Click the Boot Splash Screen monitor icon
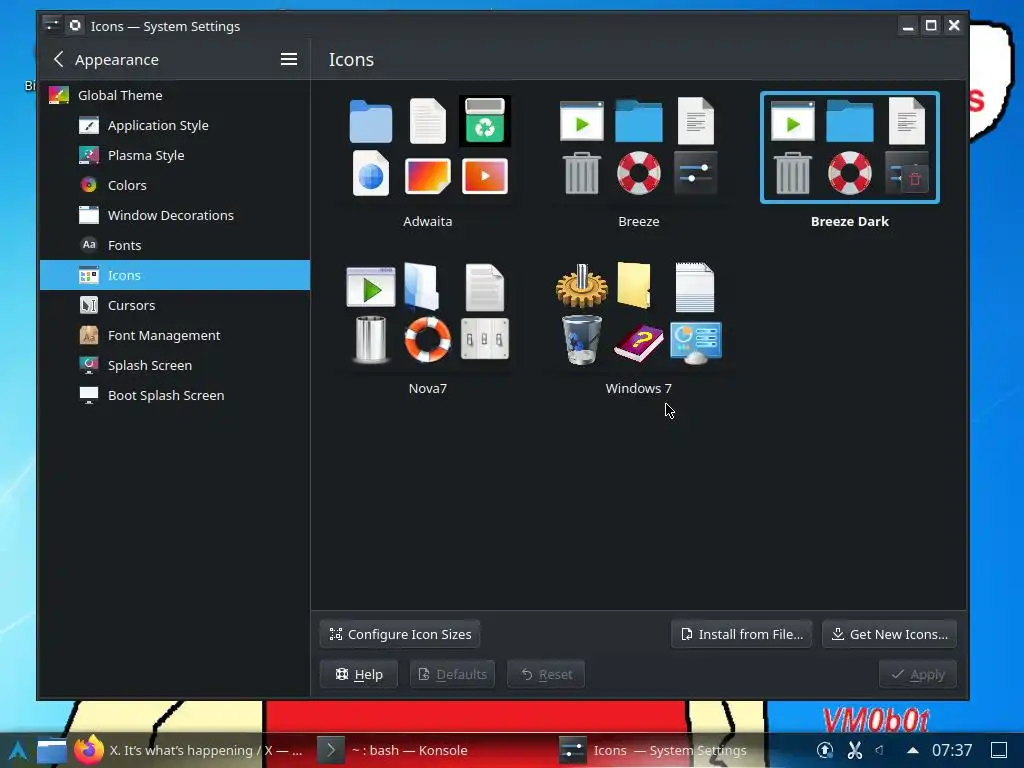Viewport: 1024px width, 768px height. 89,395
